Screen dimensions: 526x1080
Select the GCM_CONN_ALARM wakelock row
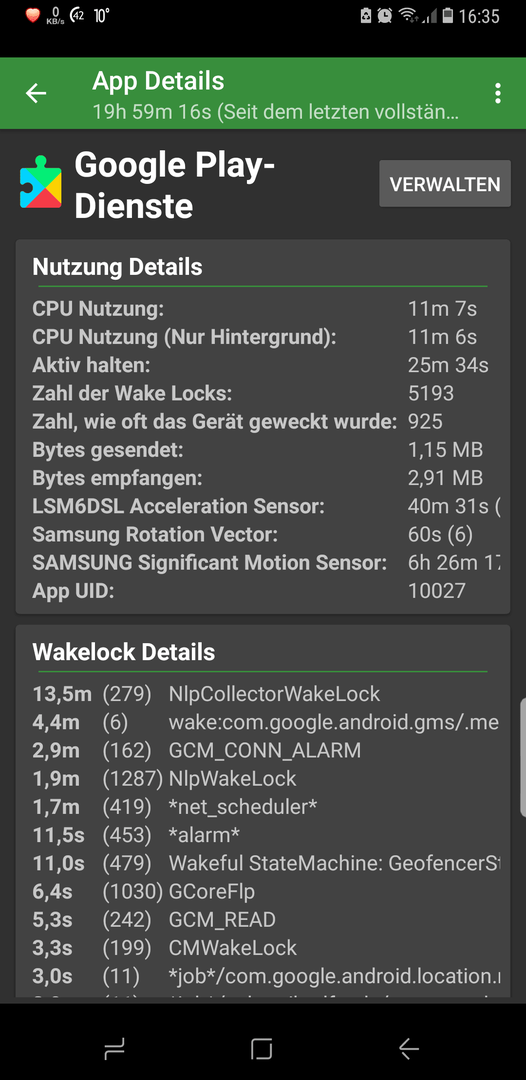[265, 750]
